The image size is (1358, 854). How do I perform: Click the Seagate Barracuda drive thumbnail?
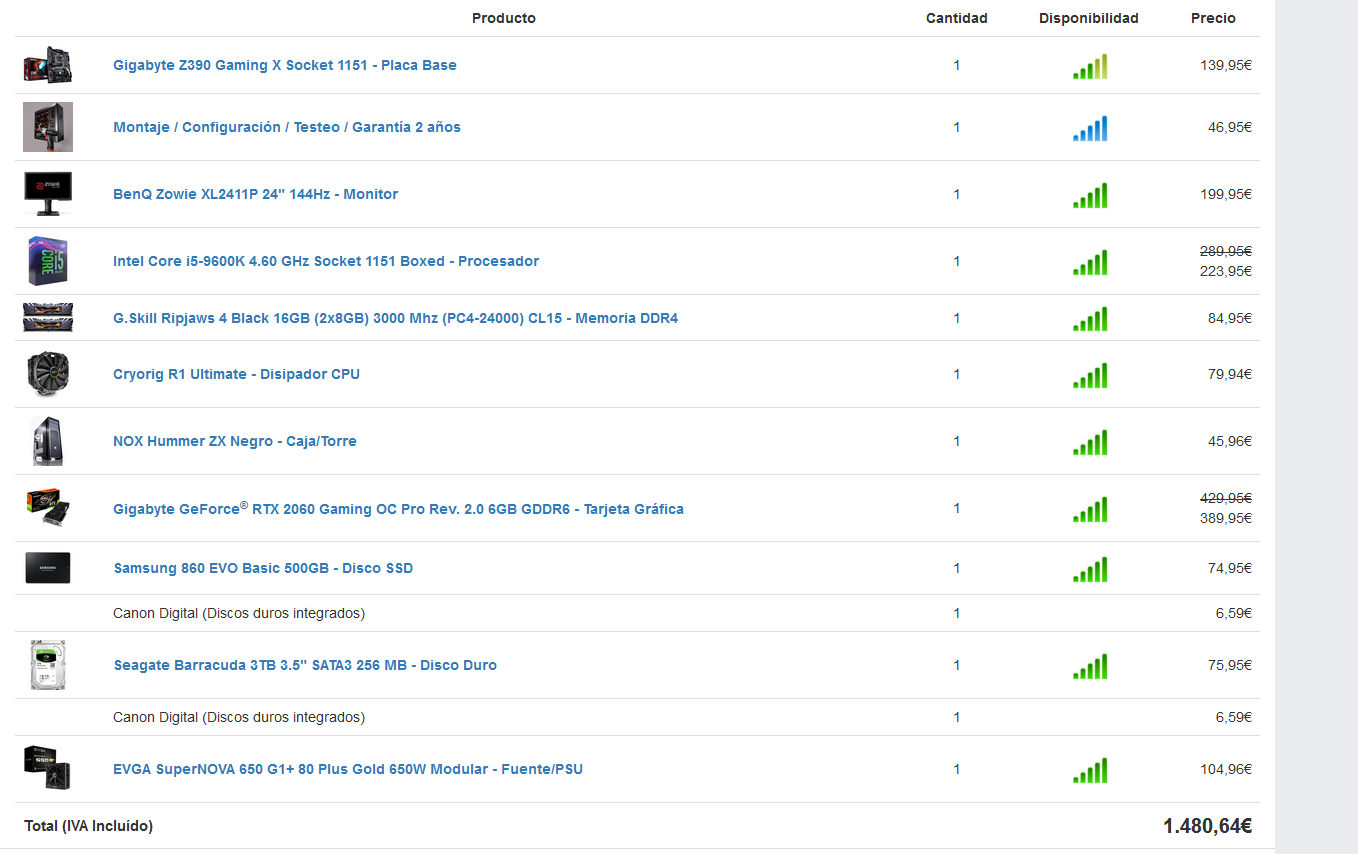point(48,665)
